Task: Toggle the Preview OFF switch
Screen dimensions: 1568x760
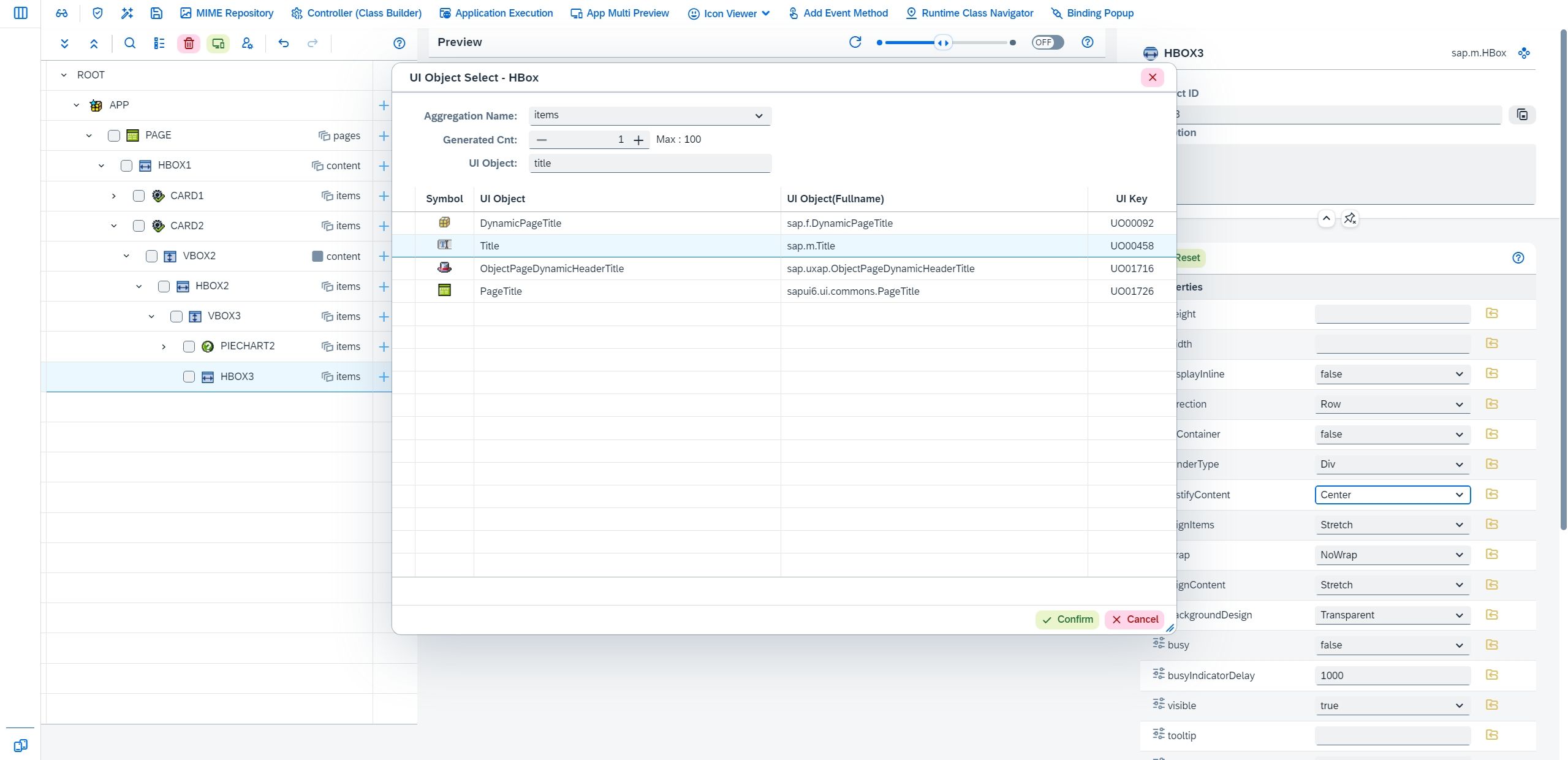Action: pos(1048,42)
